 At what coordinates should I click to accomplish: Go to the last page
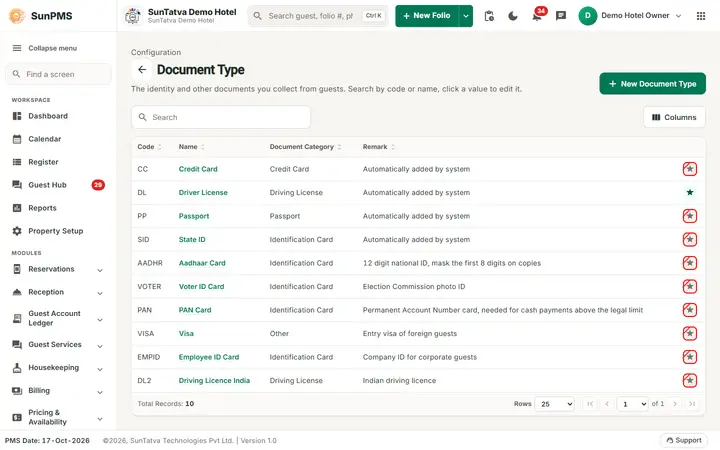[692, 404]
